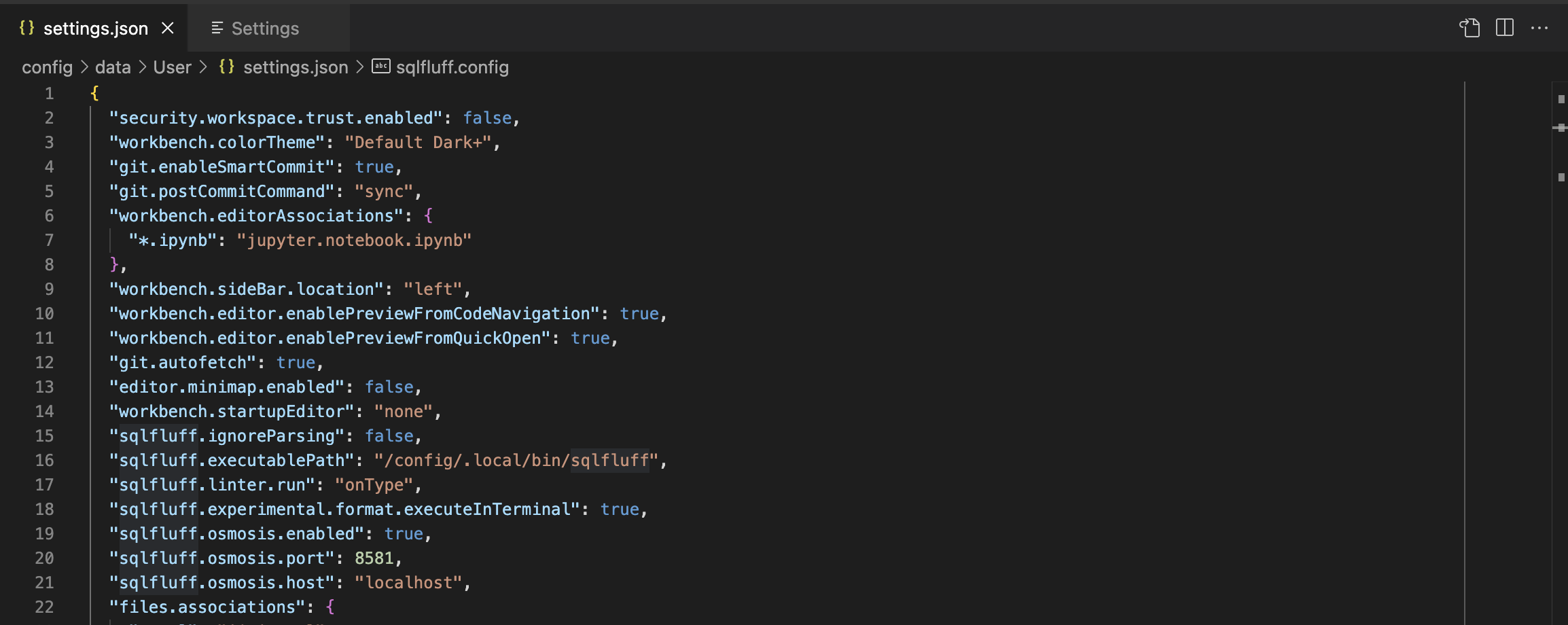This screenshot has height=625, width=1568.
Task: Click the Settings tab list icon
Action: click(x=217, y=28)
